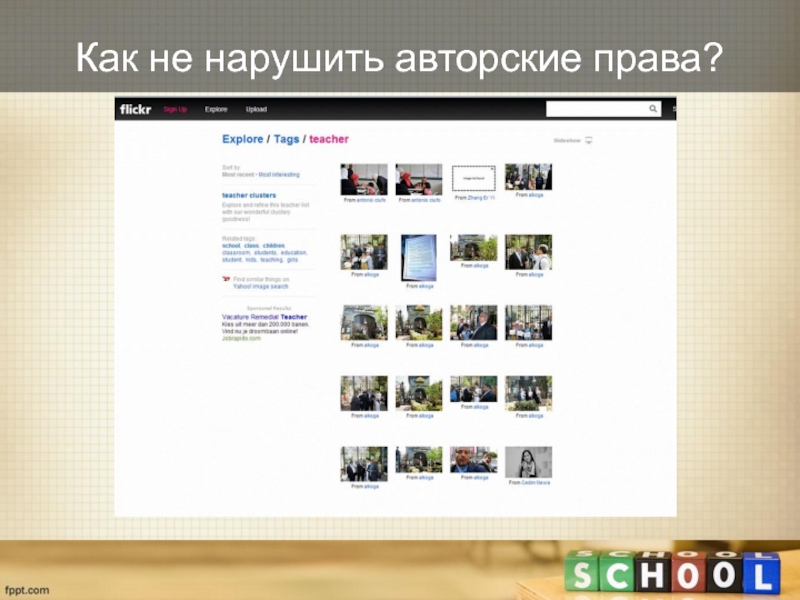
Task: Start the Slideshow via its screen icon
Action: (589, 140)
